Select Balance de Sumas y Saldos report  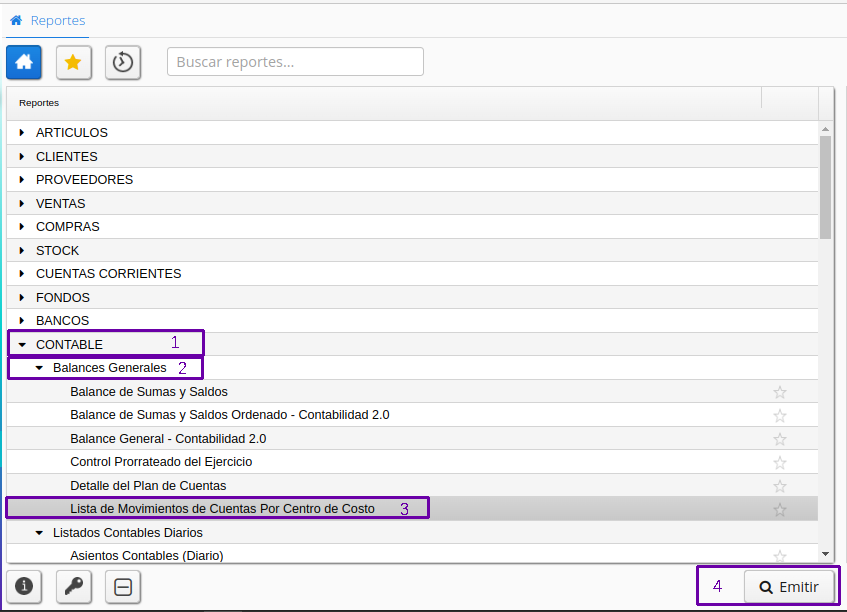coord(412,392)
